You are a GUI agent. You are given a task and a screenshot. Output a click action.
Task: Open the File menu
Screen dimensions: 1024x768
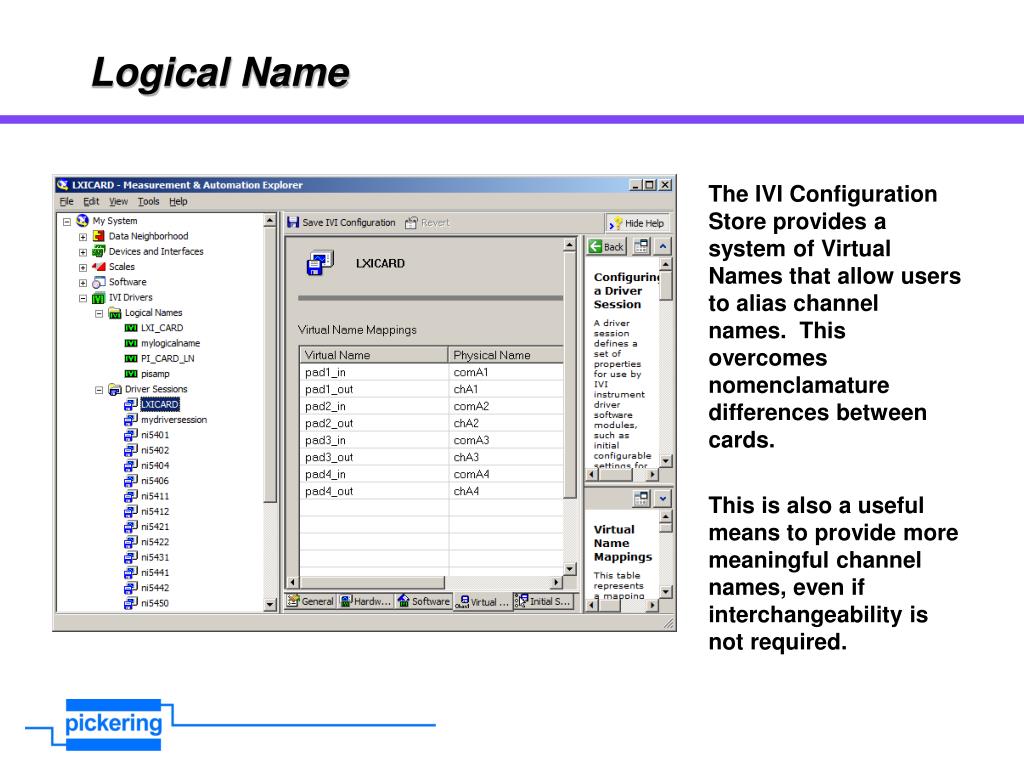click(x=67, y=201)
